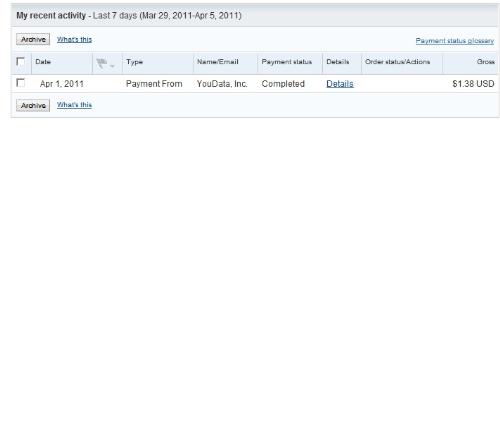This screenshot has height=421, width=500.
Task: Click the "Completed" status cell
Action: click(x=283, y=84)
